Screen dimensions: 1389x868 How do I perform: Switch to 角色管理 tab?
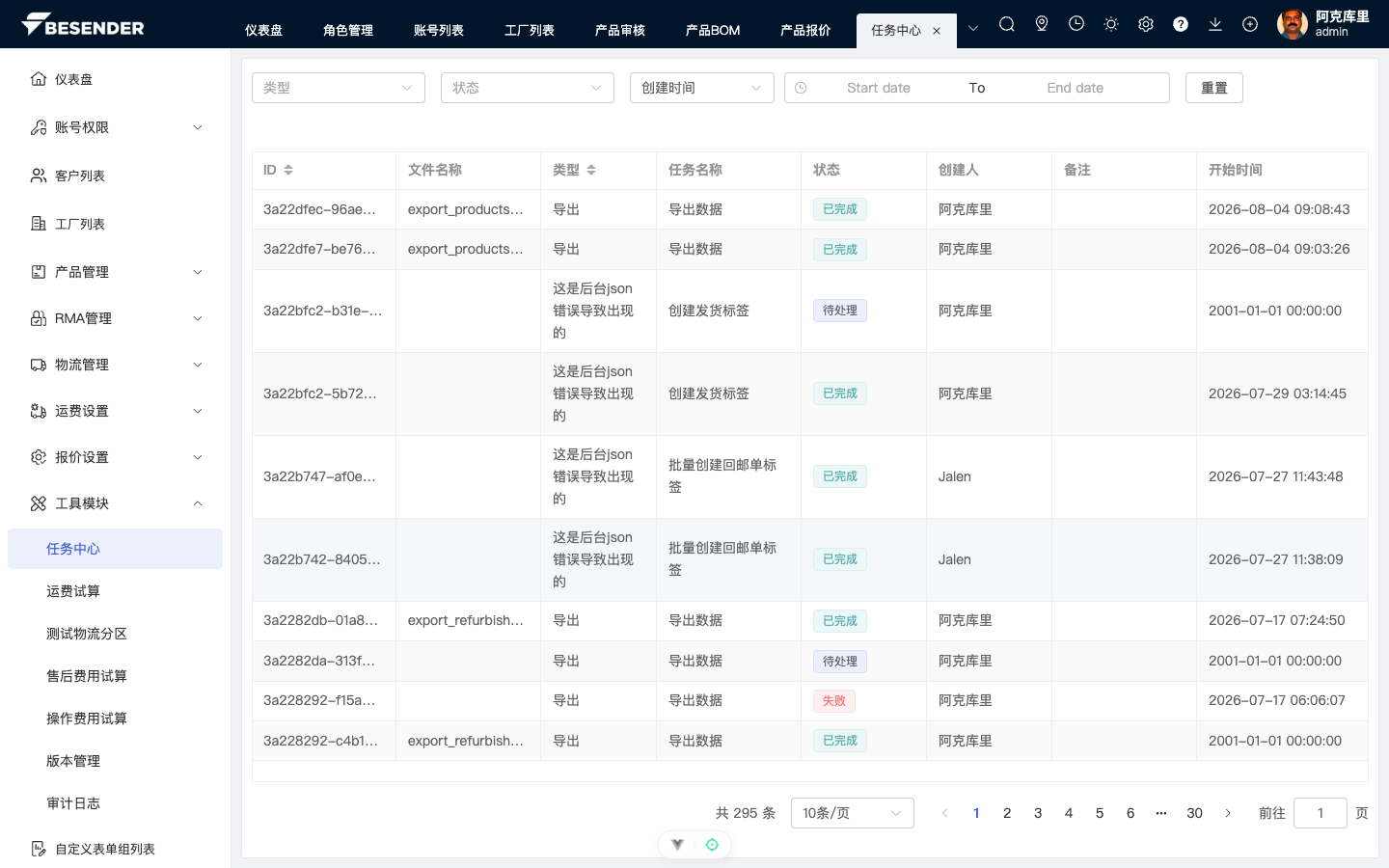click(x=348, y=31)
